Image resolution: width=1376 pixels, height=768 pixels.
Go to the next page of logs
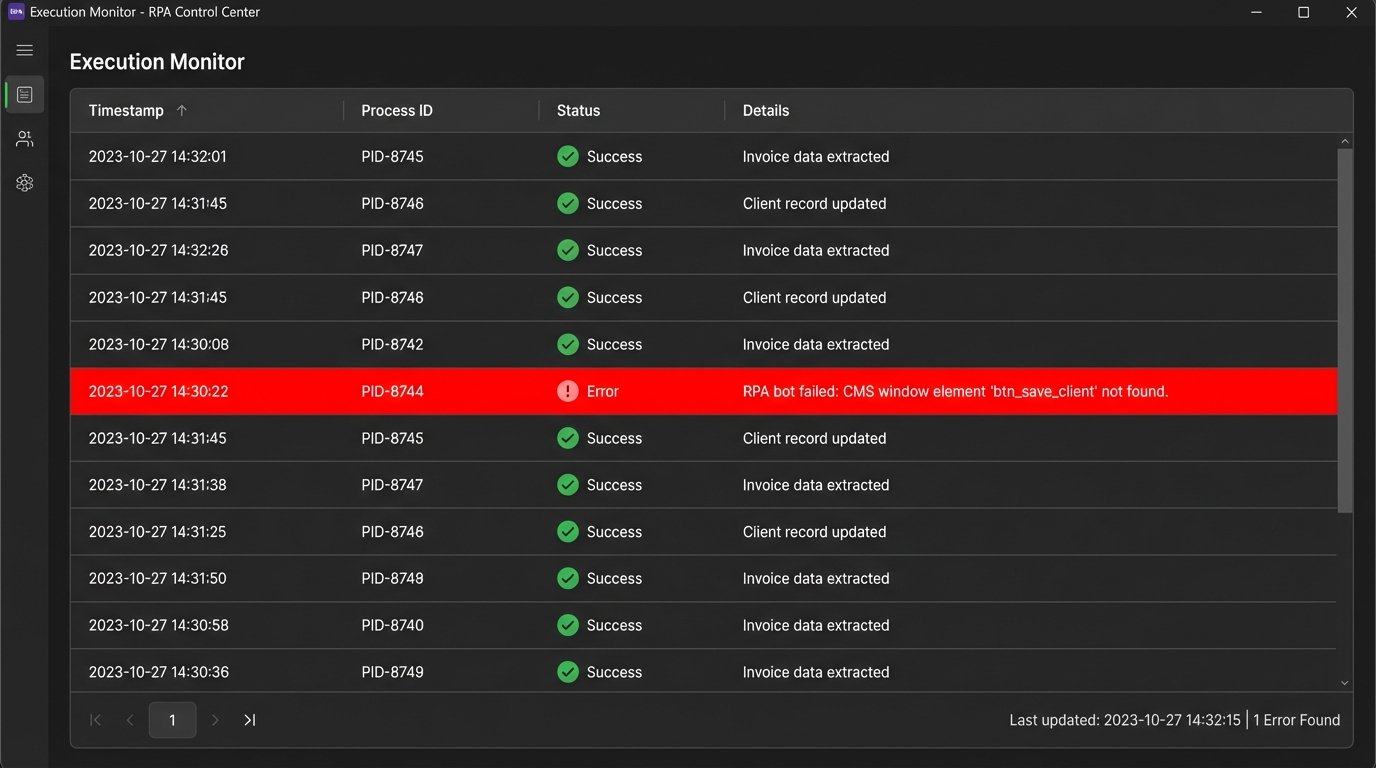pyautogui.click(x=216, y=719)
